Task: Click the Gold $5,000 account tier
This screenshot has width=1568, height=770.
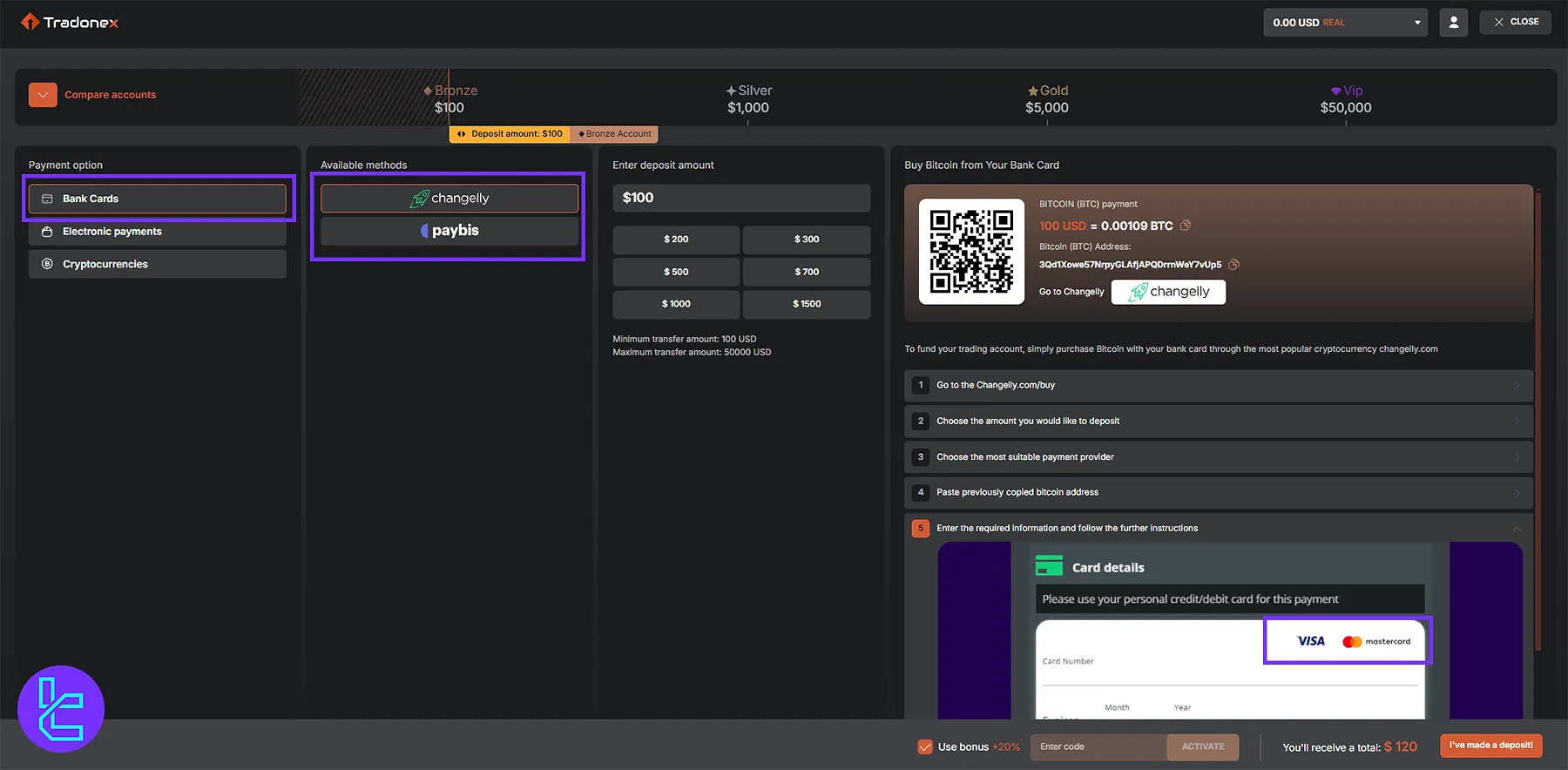Action: tap(1047, 99)
